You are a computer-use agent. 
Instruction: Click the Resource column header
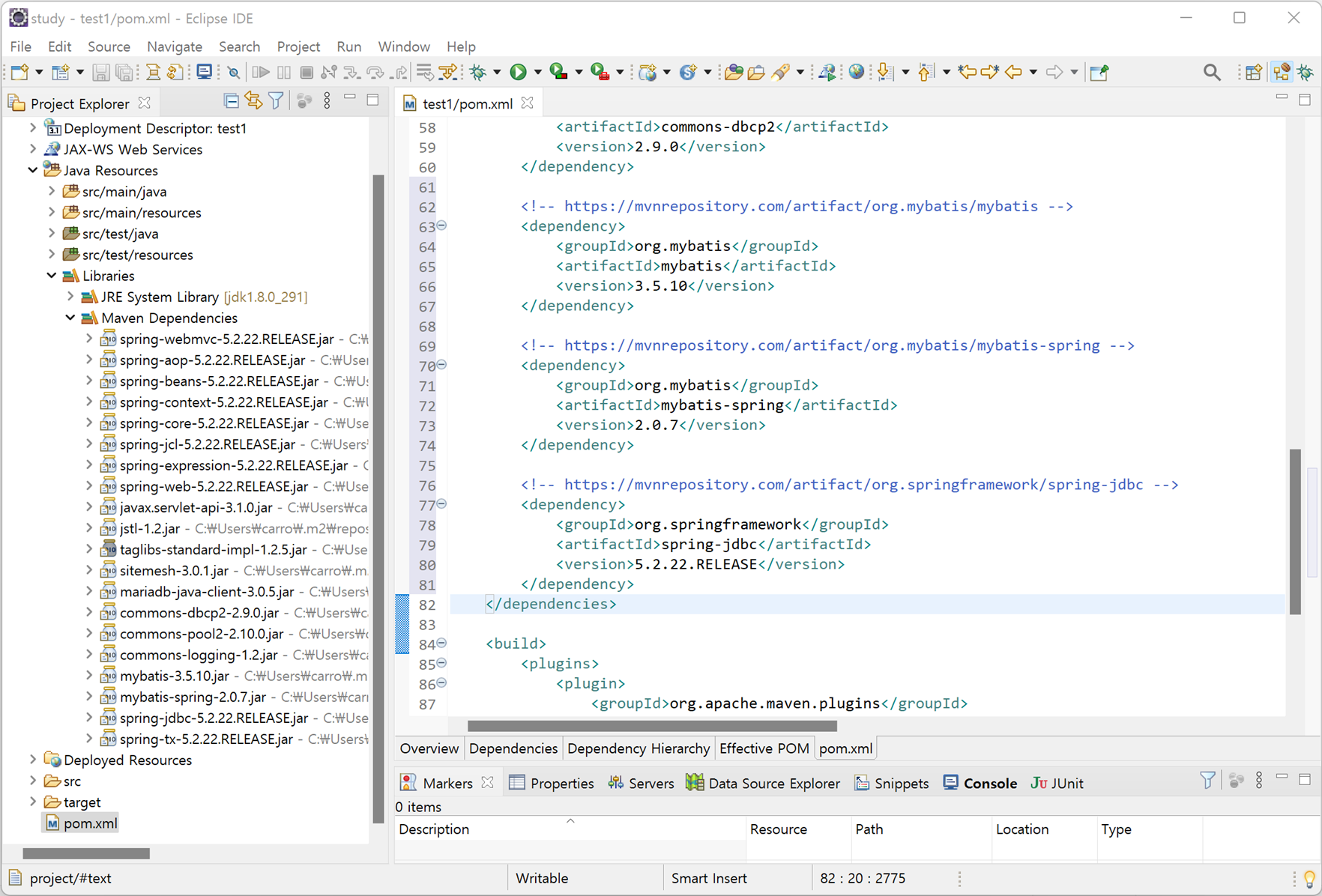[799, 829]
